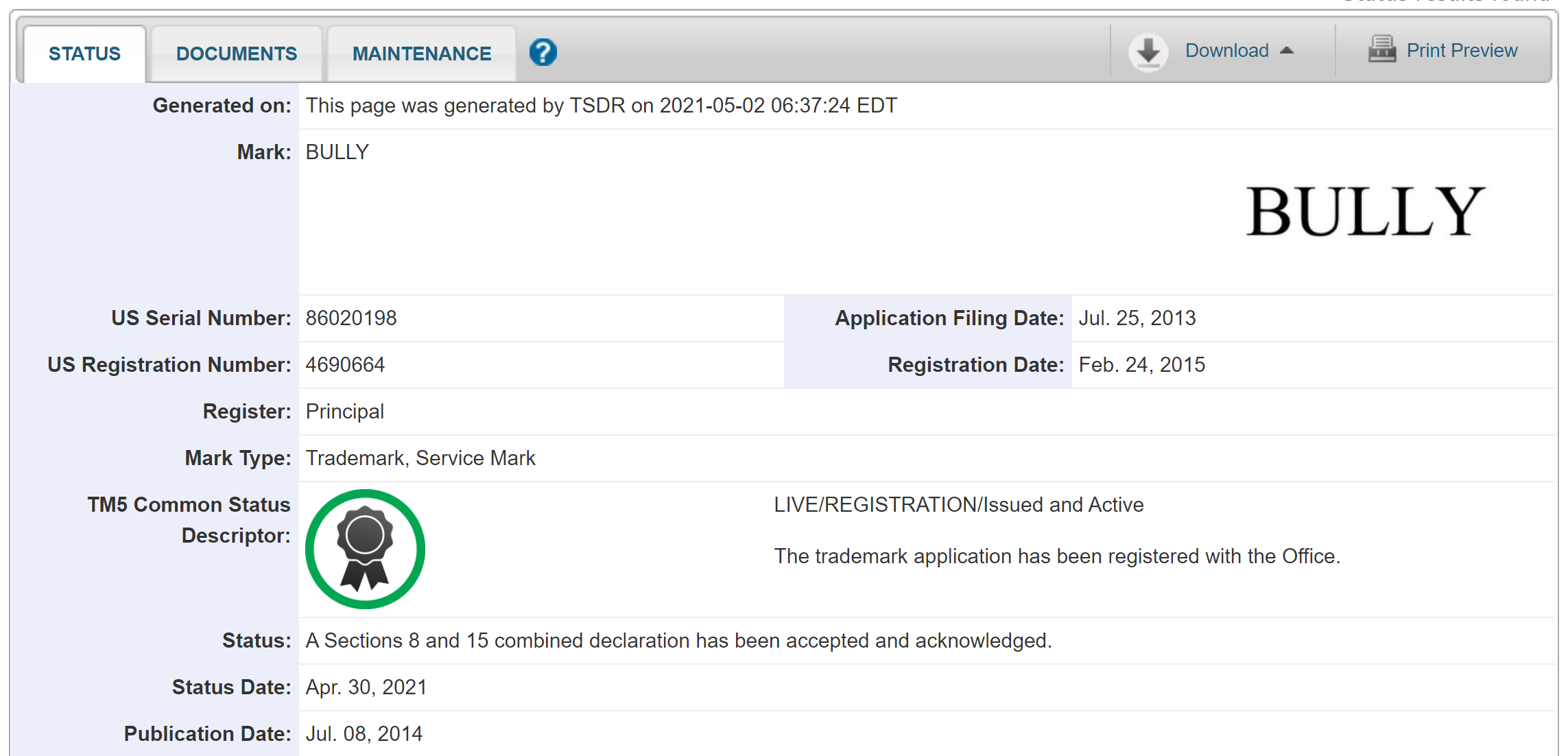Switch to the STATUS tab
Screen dimensions: 1568x756
click(84, 54)
